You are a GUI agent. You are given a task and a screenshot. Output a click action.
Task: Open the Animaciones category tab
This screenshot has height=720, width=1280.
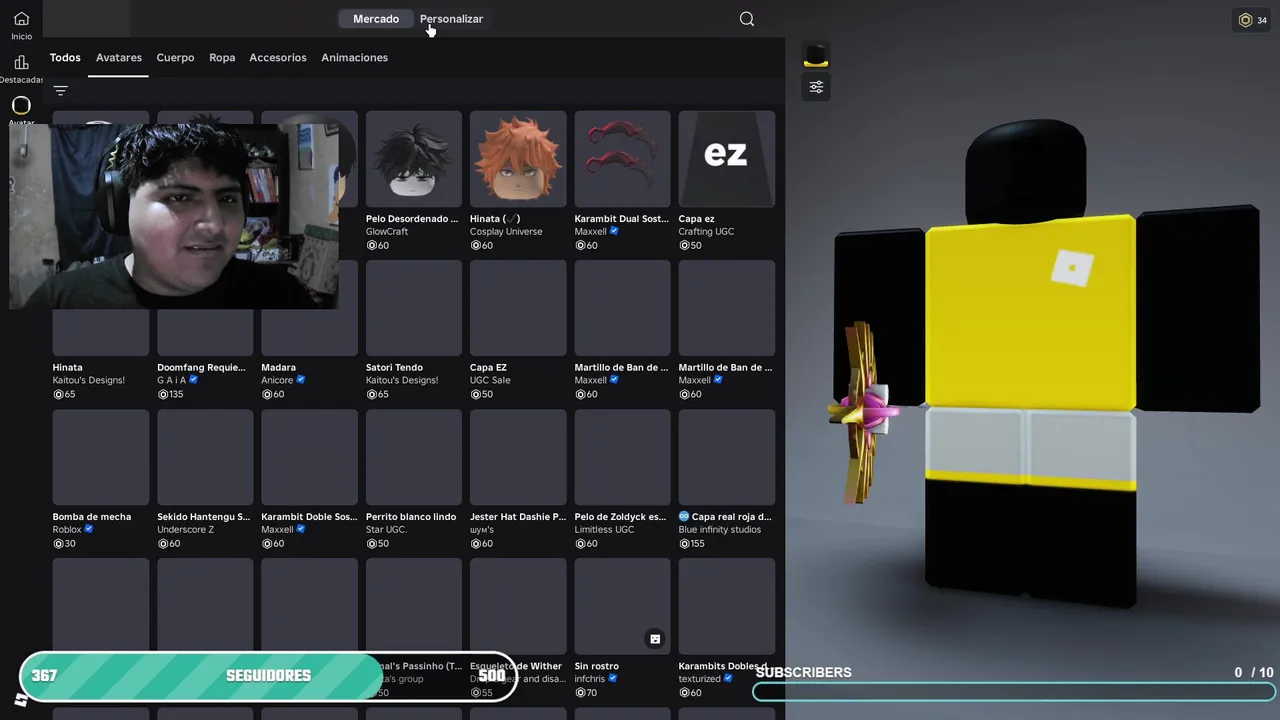[354, 58]
